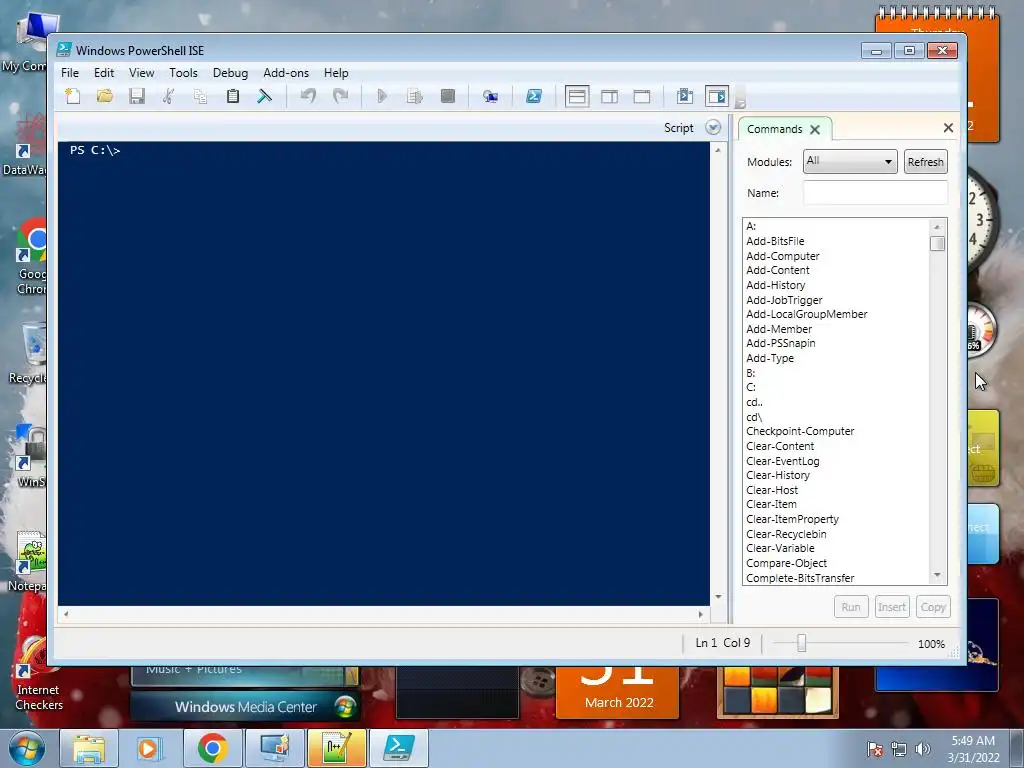The image size is (1024, 768).
Task: Open Windows Explorer from the taskbar
Action: pyautogui.click(x=89, y=748)
